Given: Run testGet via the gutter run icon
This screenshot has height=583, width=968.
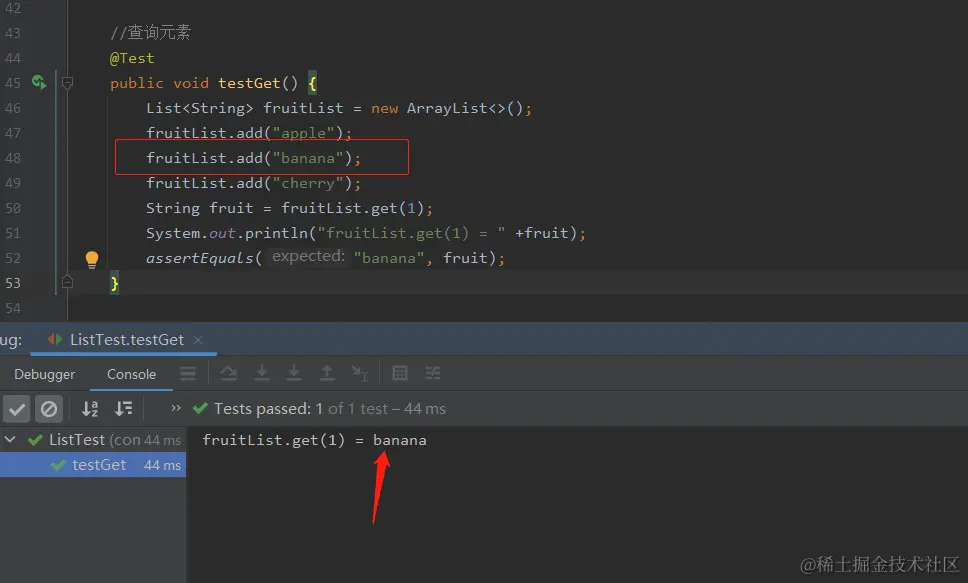Looking at the screenshot, I should (x=39, y=82).
